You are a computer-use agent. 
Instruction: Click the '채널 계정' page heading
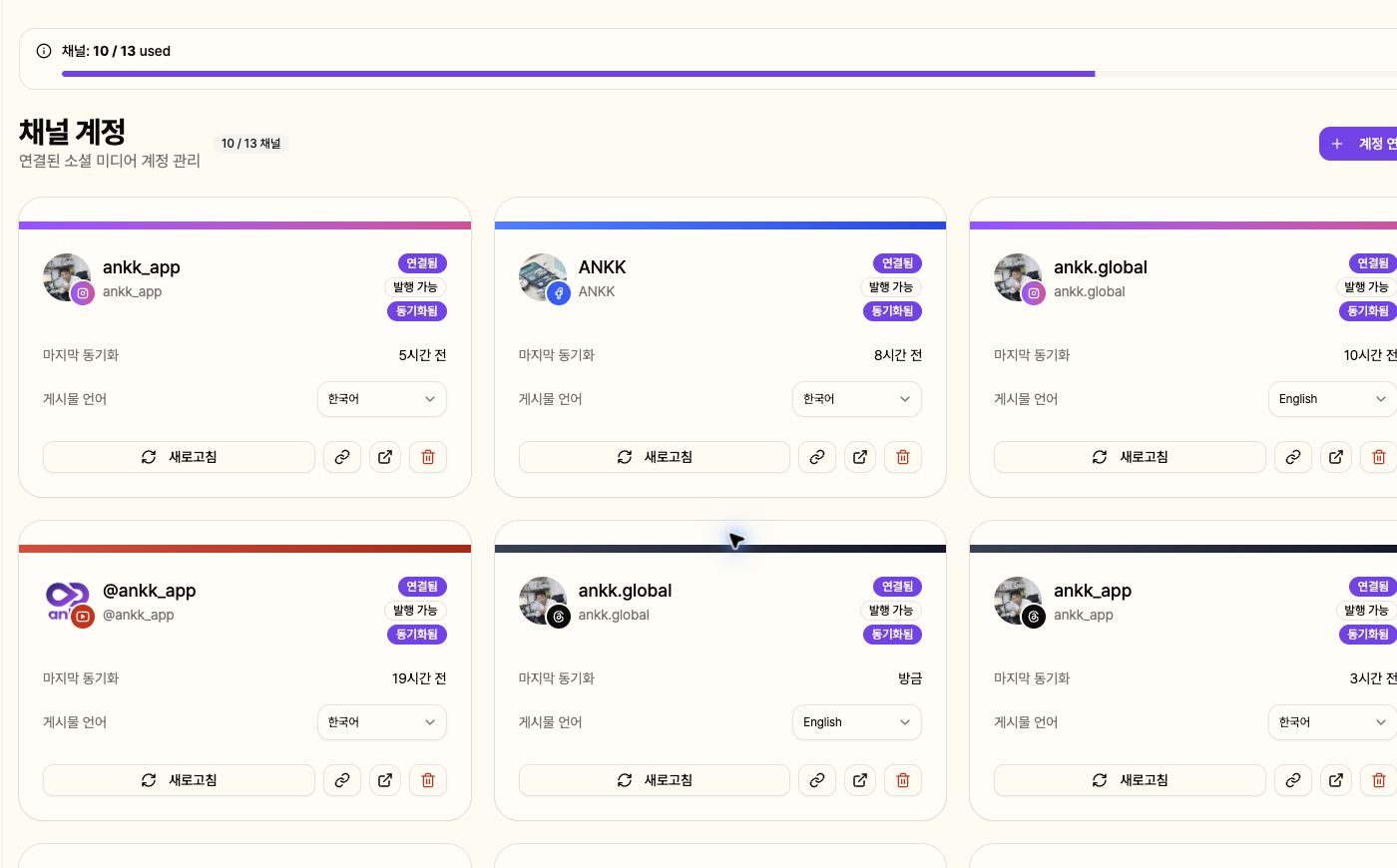click(72, 132)
